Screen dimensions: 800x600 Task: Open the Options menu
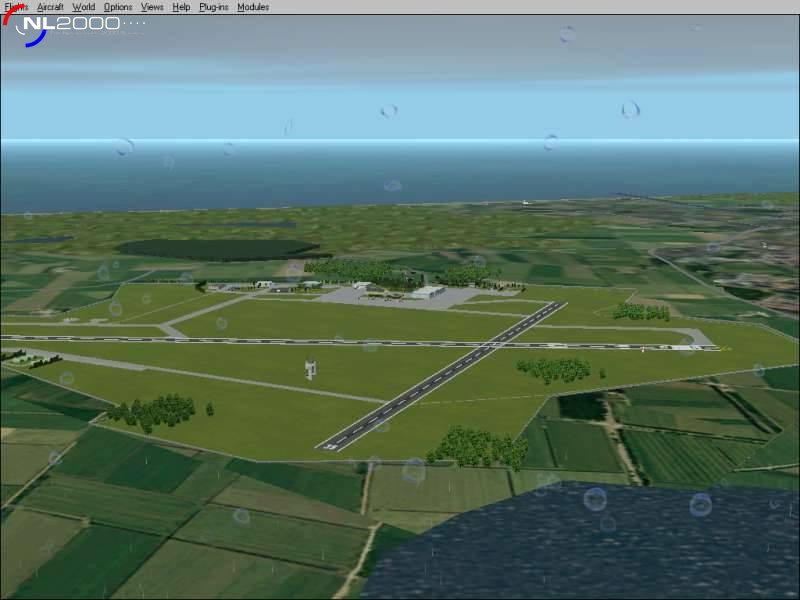point(118,7)
